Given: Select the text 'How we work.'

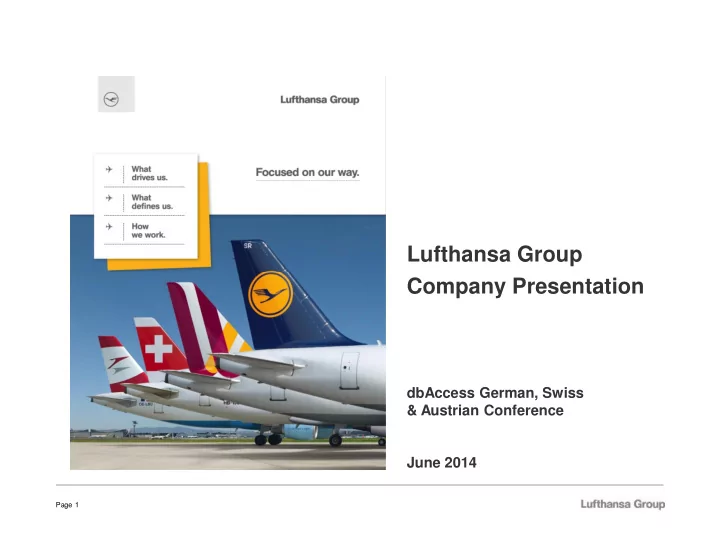Looking at the screenshot, I should tap(148, 231).
